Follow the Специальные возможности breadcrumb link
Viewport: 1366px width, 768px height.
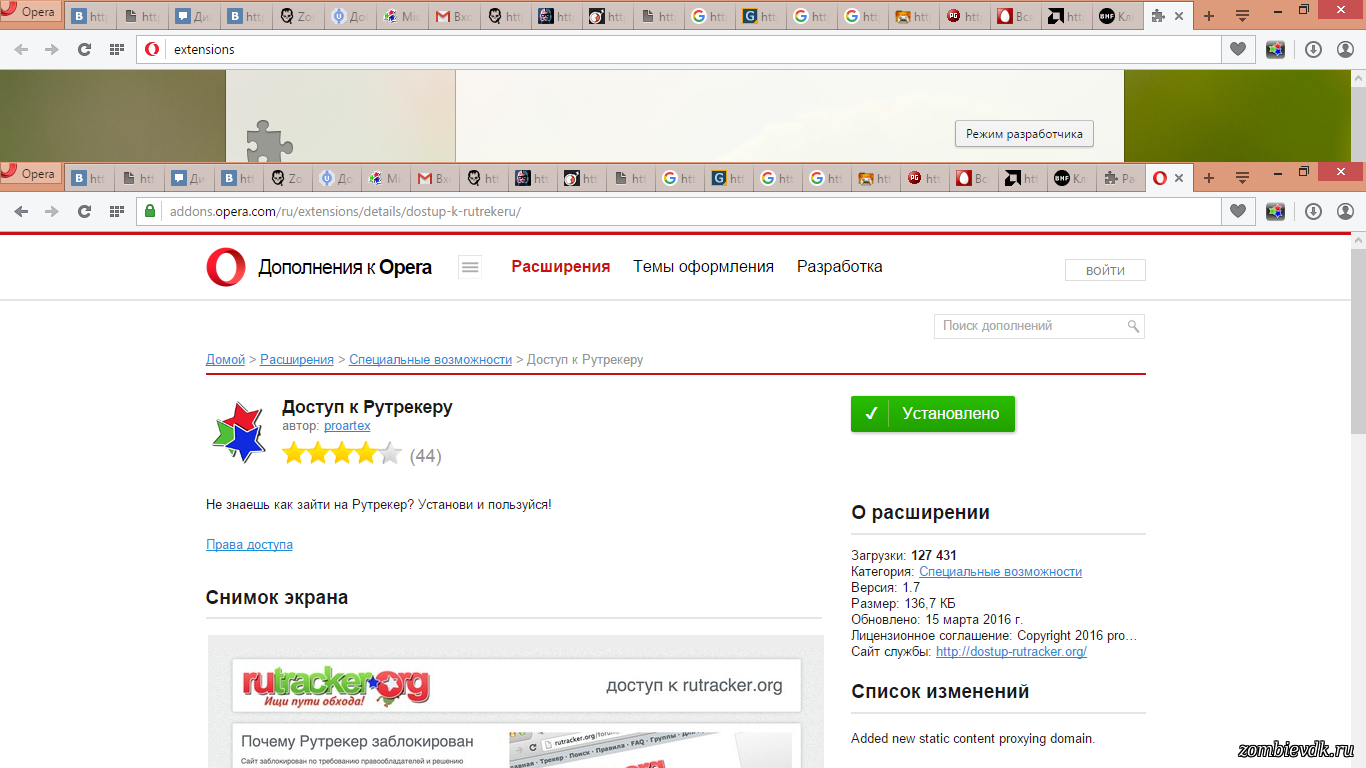tap(430, 359)
